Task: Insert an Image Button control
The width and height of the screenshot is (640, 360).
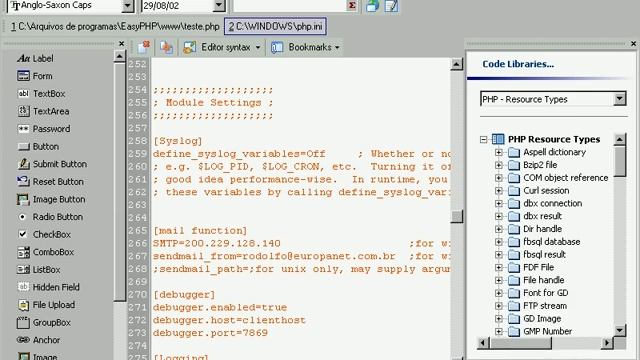Action: (x=51, y=199)
